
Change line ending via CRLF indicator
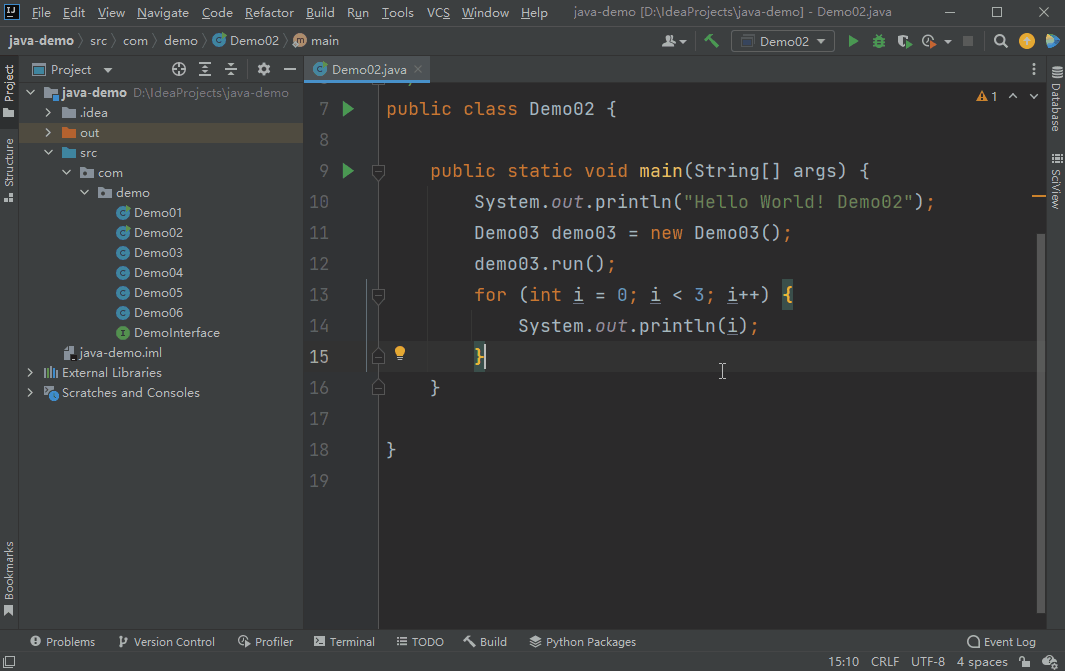click(885, 662)
